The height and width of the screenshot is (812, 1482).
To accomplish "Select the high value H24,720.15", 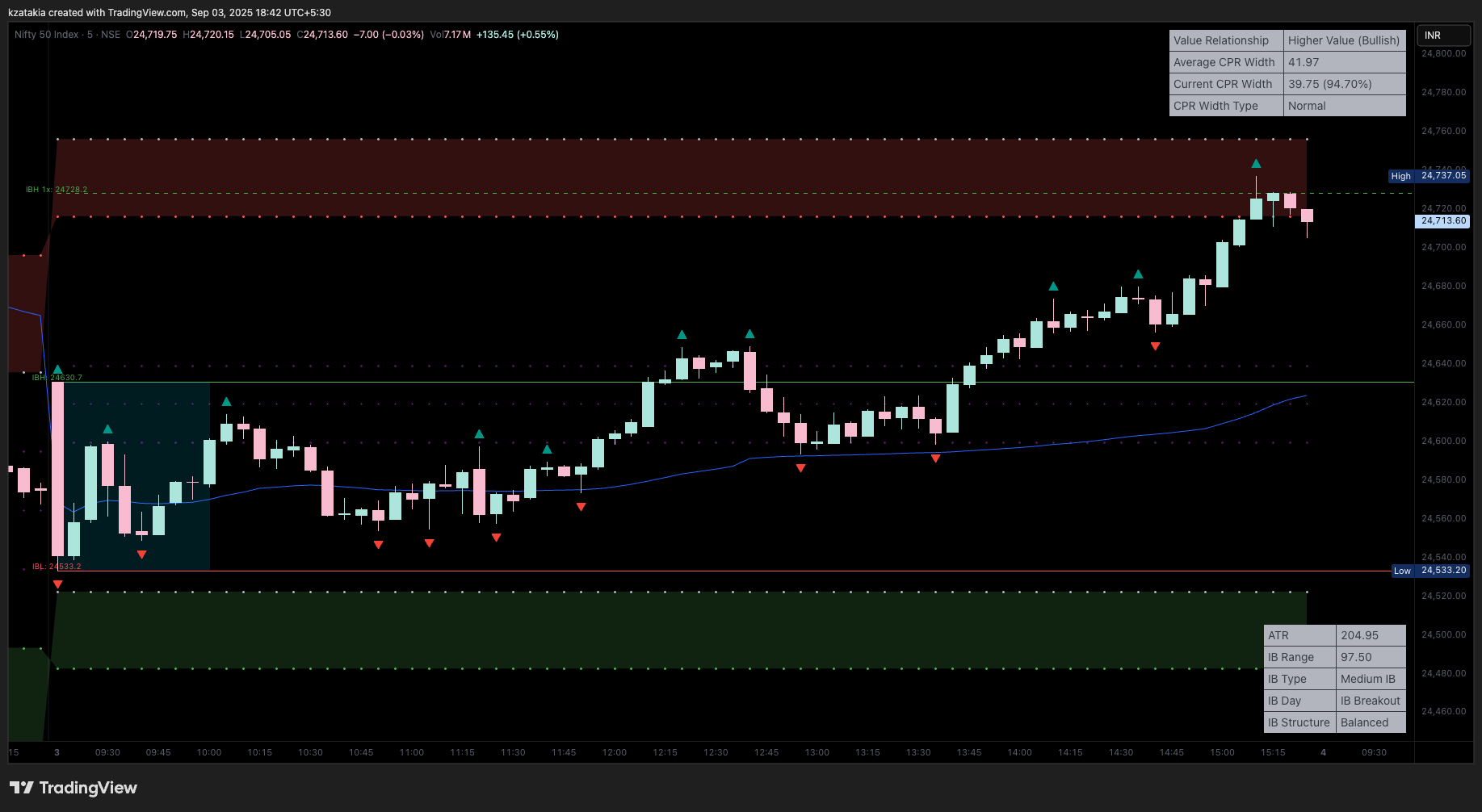I will [208, 35].
